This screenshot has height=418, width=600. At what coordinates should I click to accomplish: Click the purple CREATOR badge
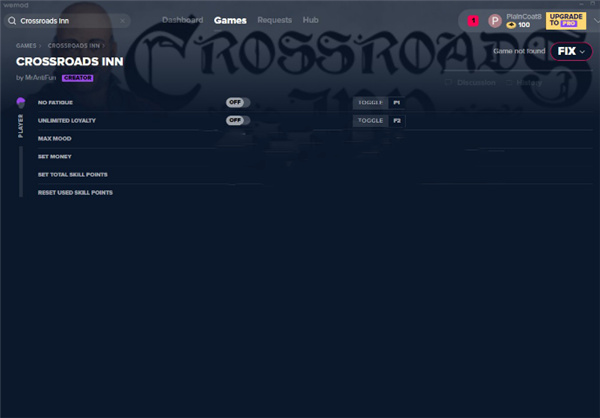78,78
